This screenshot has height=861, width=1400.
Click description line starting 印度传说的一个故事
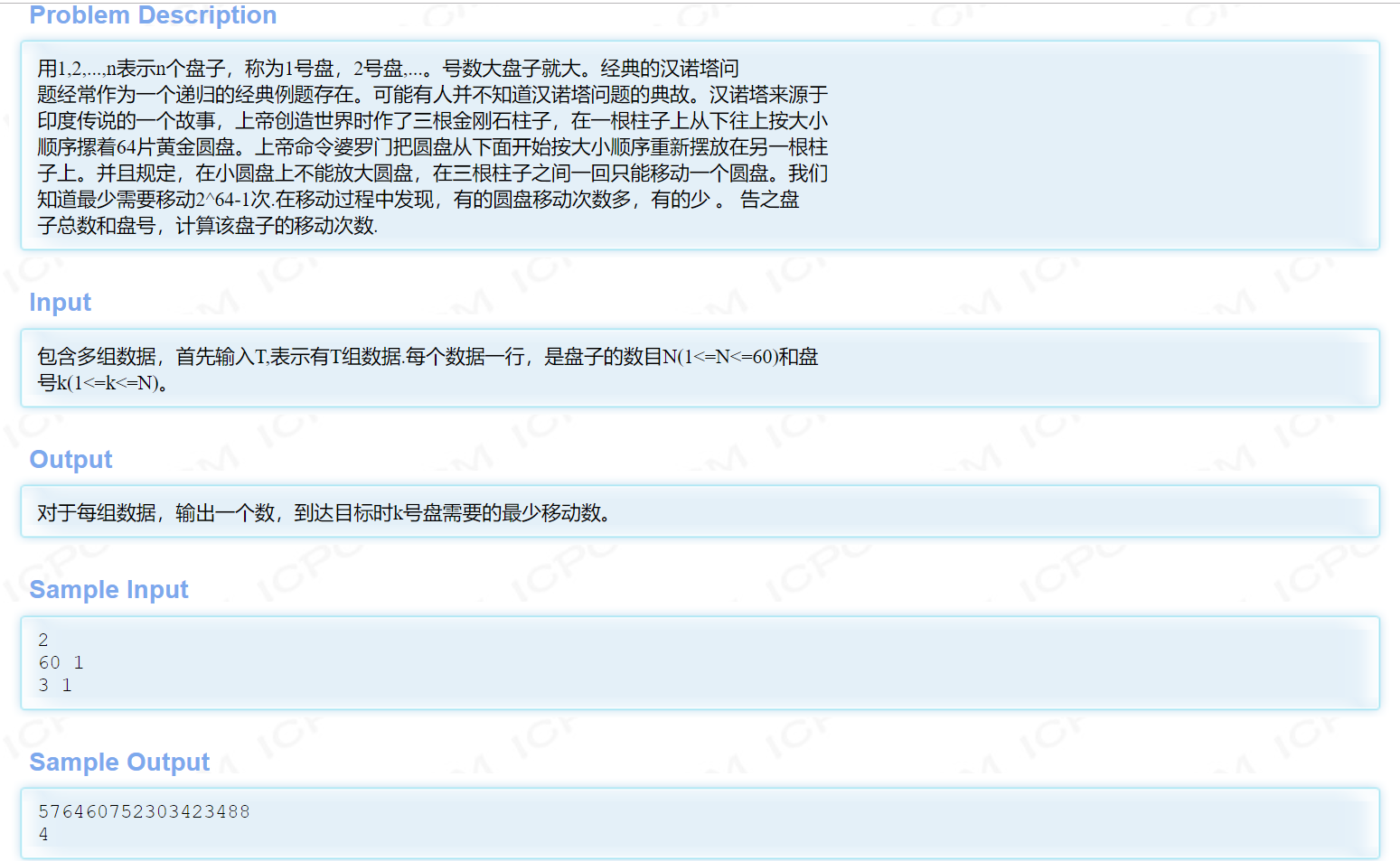tap(433, 121)
